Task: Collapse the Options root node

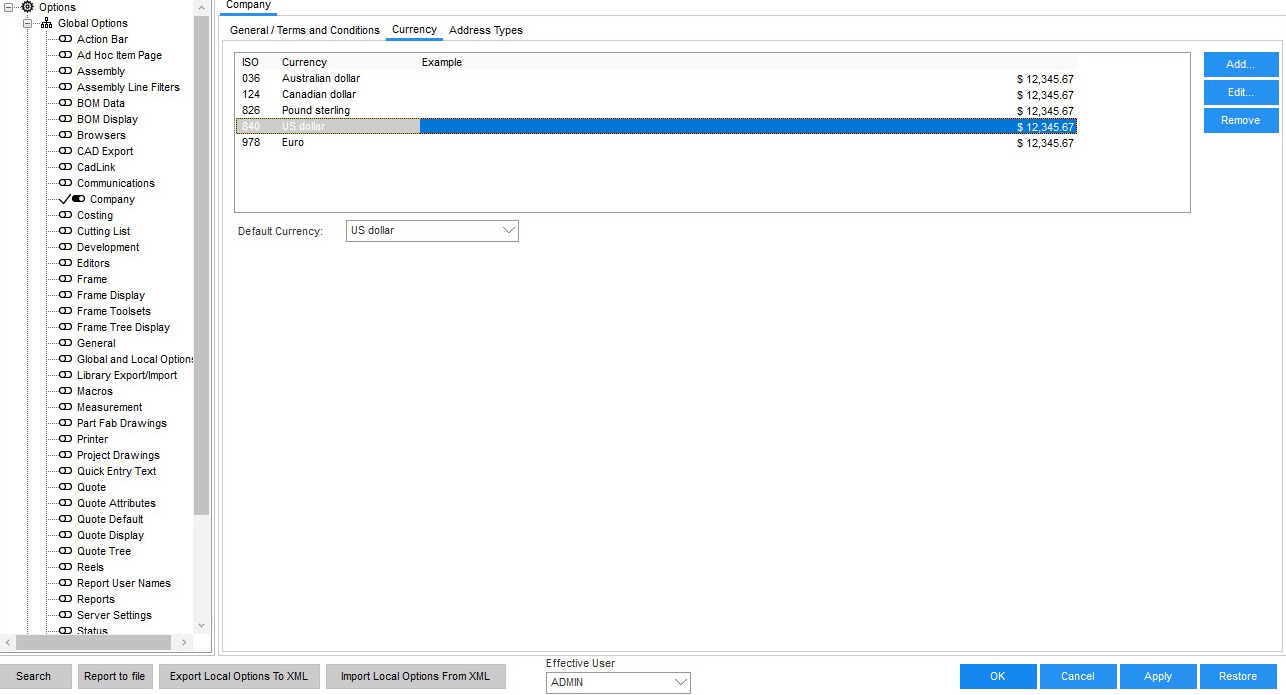Action: (x=9, y=7)
